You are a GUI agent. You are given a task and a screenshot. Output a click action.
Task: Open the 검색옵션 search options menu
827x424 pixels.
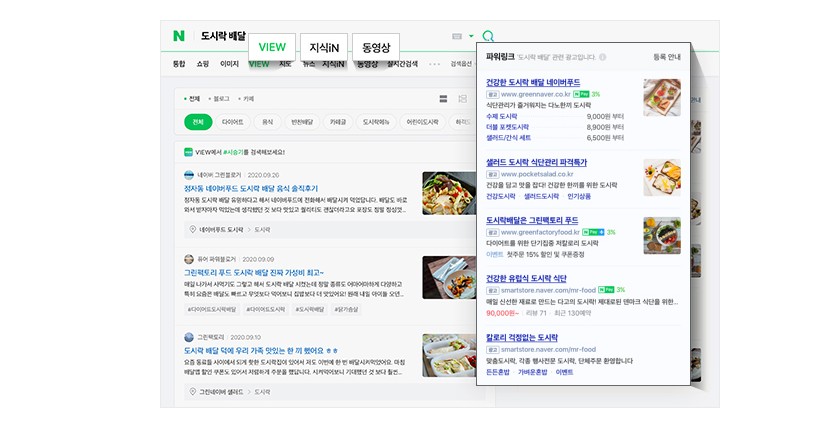(462, 64)
